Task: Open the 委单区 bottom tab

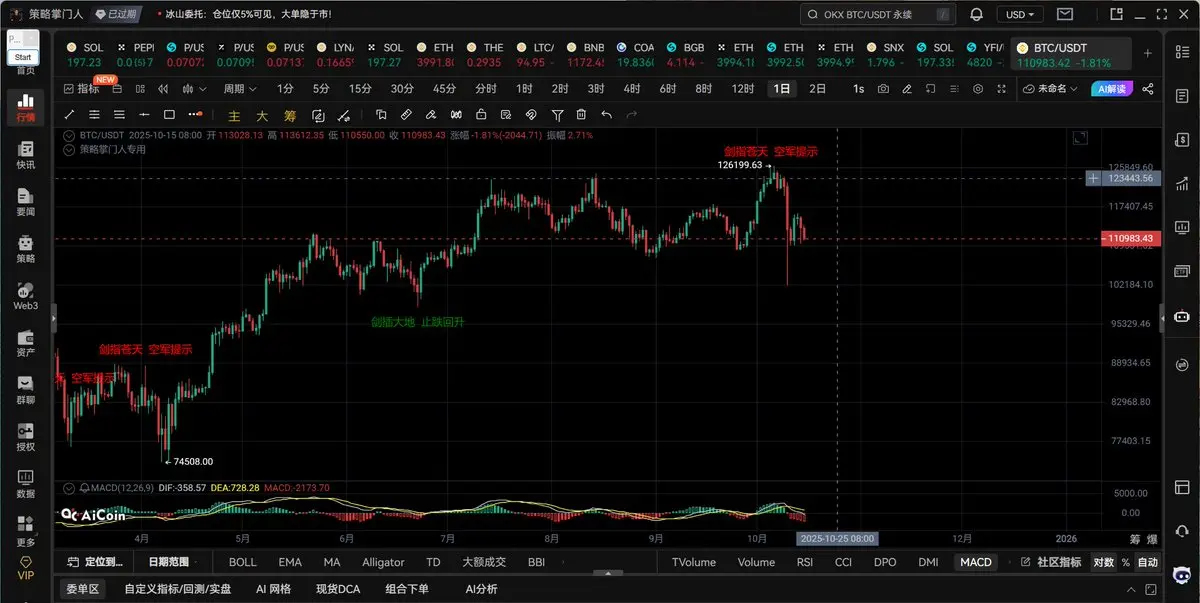Action: pyautogui.click(x=82, y=589)
